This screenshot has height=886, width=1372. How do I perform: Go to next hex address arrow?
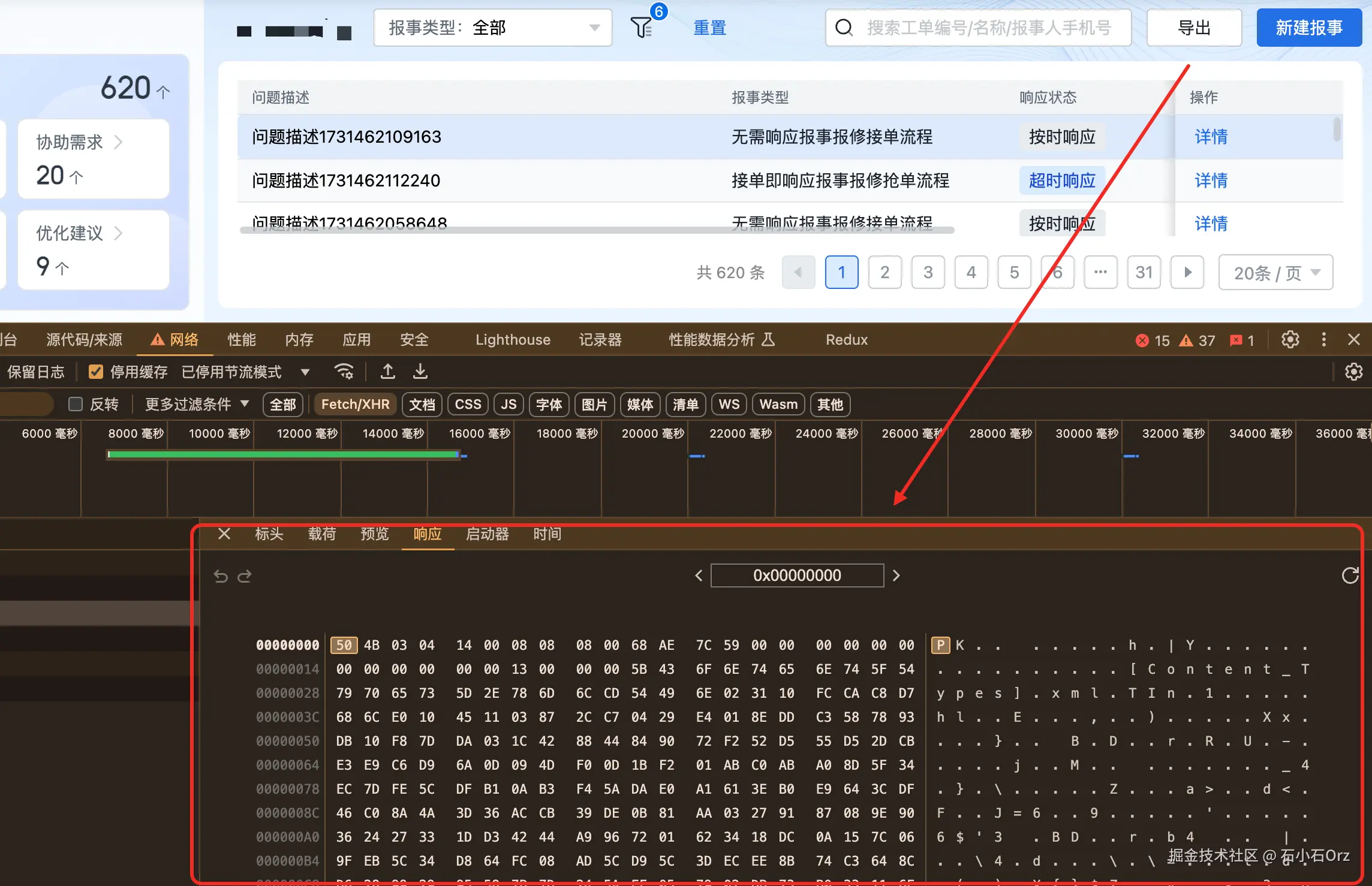coord(896,575)
